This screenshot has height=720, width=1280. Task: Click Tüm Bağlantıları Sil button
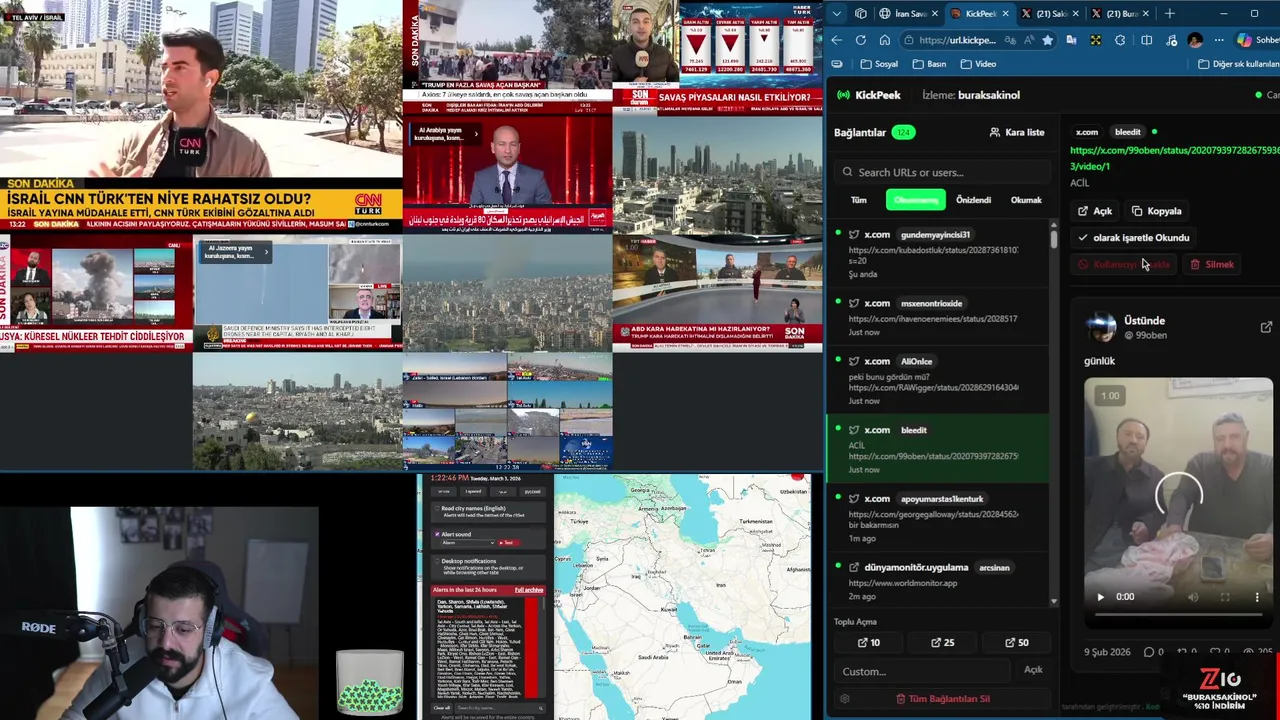[x=942, y=699]
